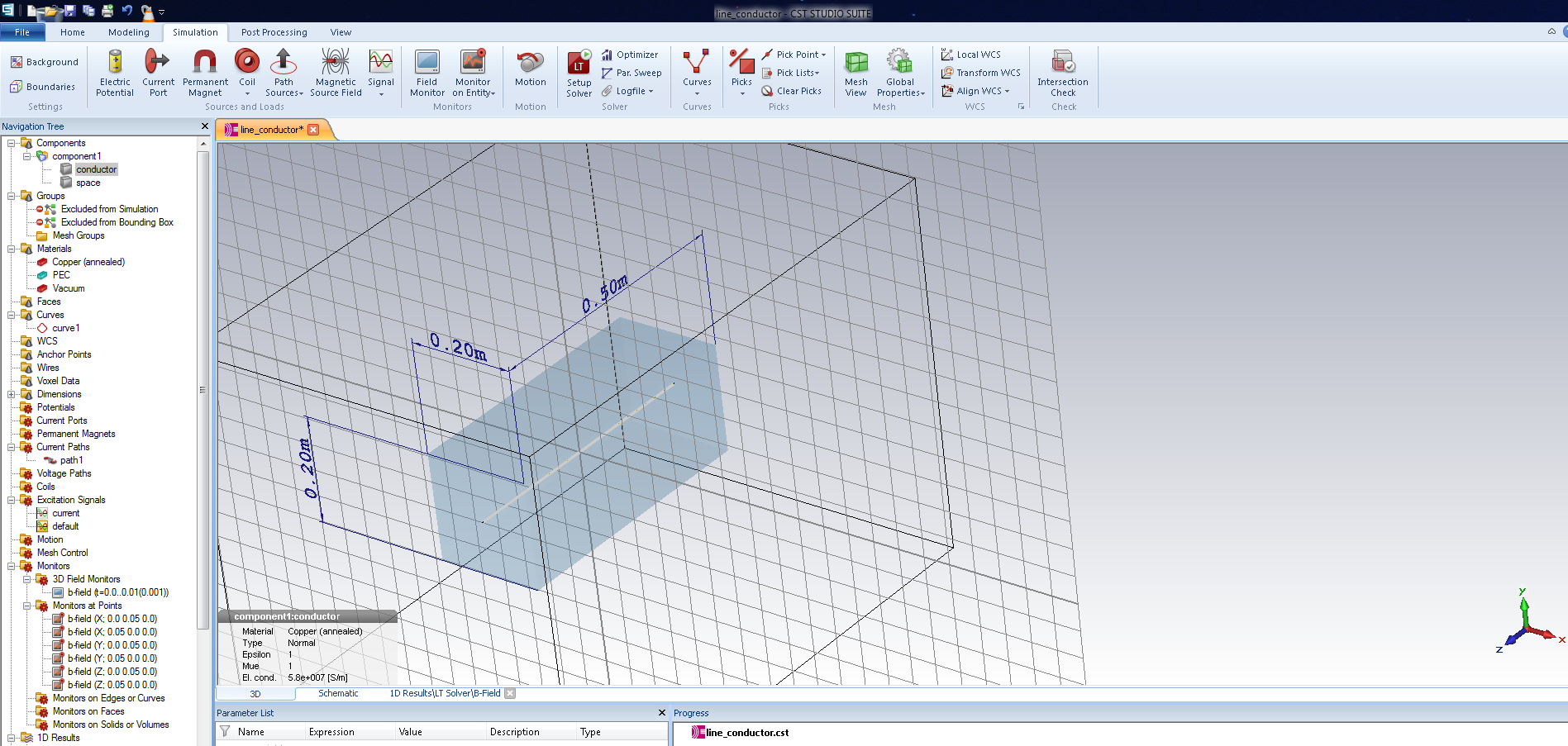Click the Save icon in quick access toolbar
Image resolution: width=1568 pixels, height=746 pixels.
click(x=69, y=11)
